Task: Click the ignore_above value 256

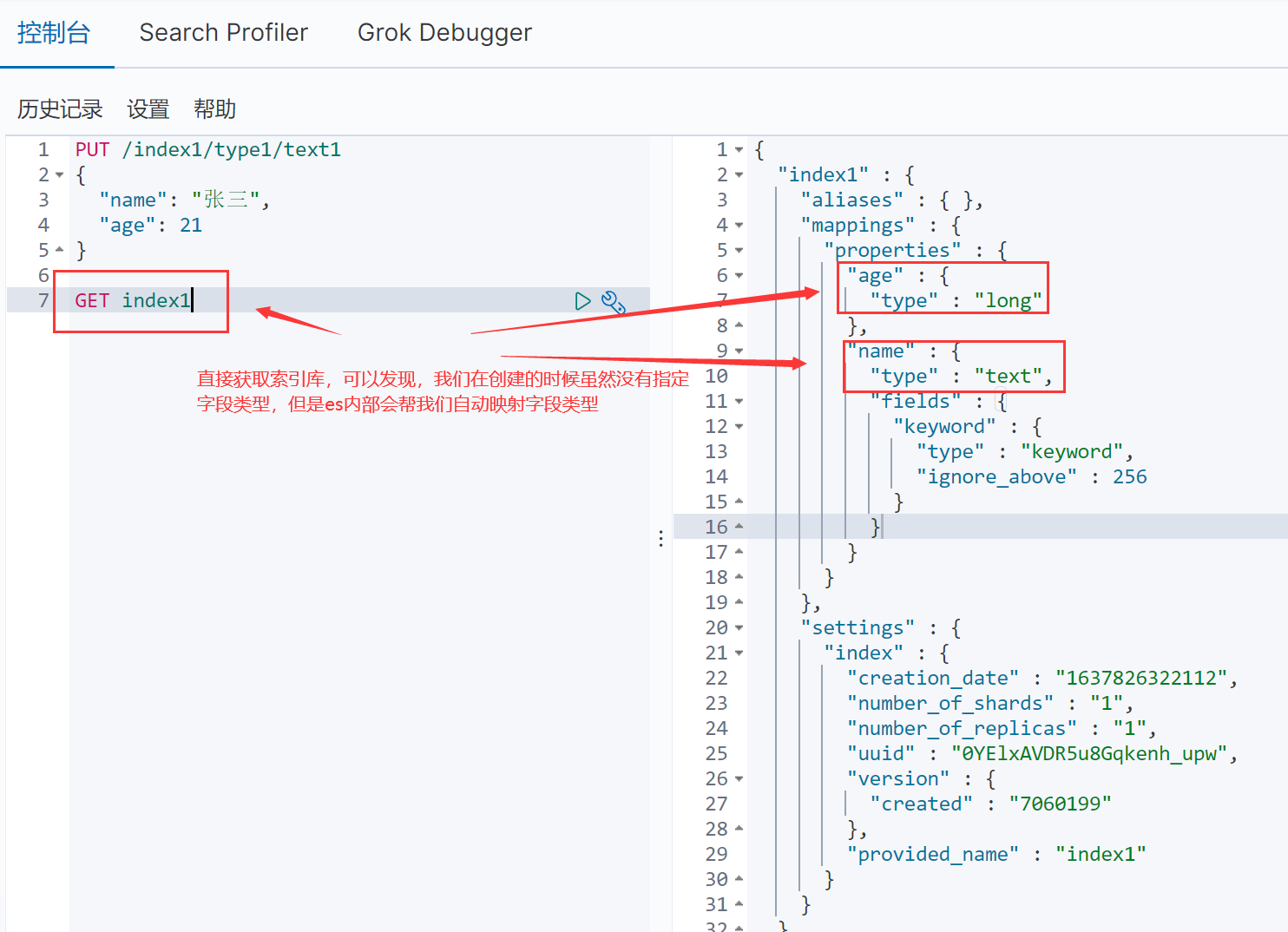Action: (1129, 477)
